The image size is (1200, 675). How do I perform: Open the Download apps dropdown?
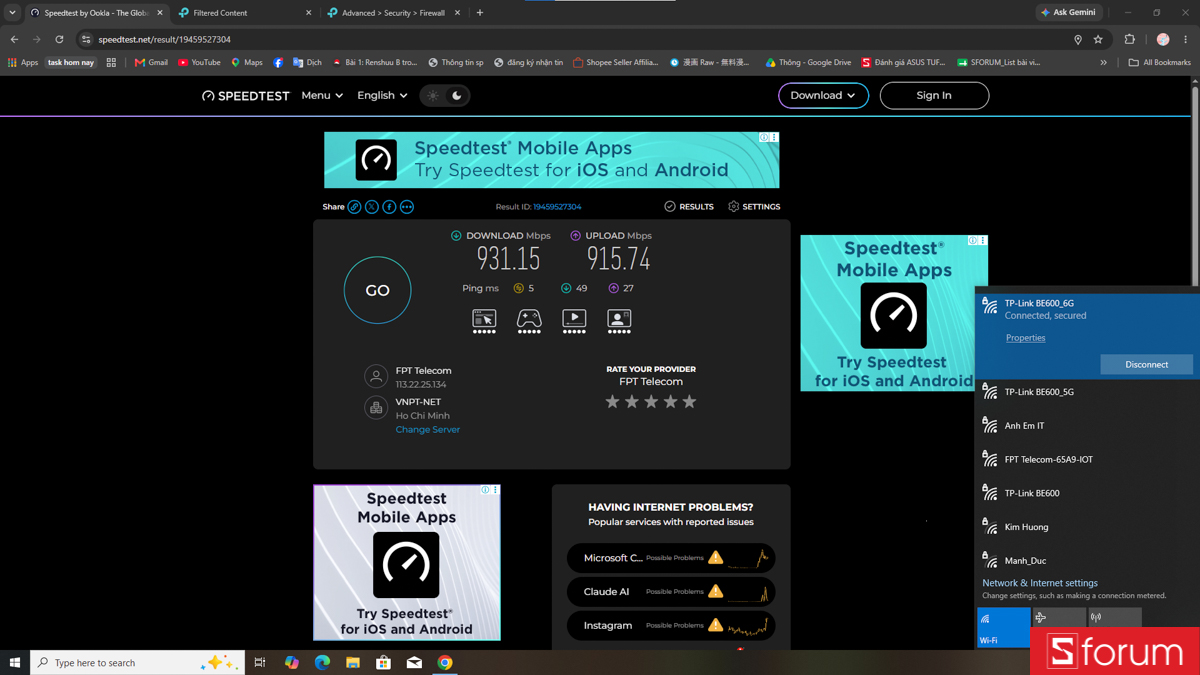click(823, 96)
